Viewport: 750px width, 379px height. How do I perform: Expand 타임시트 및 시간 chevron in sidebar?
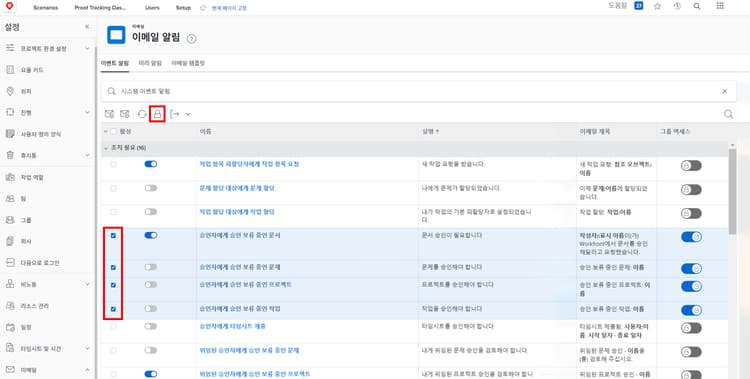87,348
